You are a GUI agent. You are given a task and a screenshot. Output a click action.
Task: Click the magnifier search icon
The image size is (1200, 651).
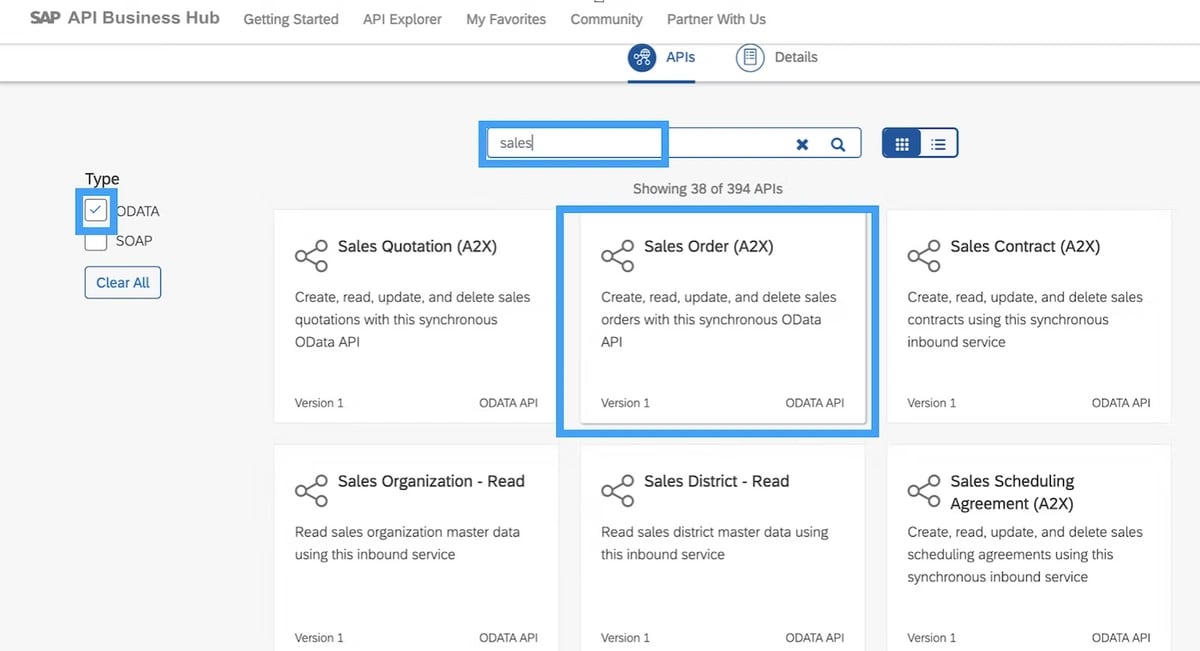[x=838, y=144]
